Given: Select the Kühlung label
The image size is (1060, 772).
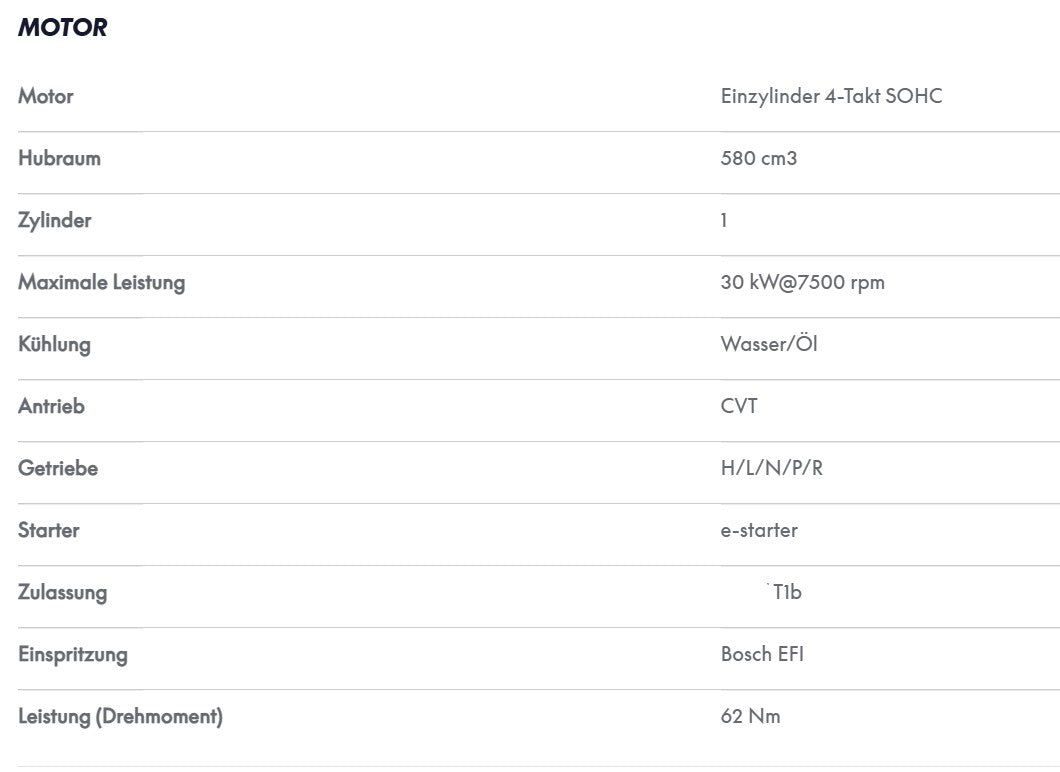Looking at the screenshot, I should point(54,344).
